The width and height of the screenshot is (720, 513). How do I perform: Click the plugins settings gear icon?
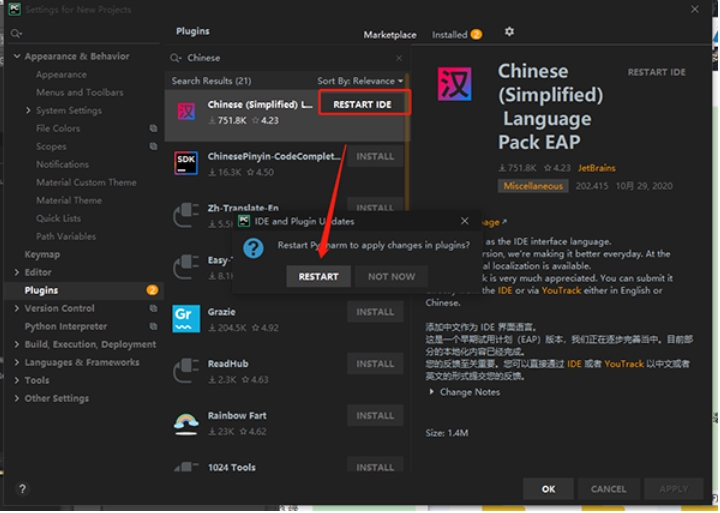click(509, 32)
